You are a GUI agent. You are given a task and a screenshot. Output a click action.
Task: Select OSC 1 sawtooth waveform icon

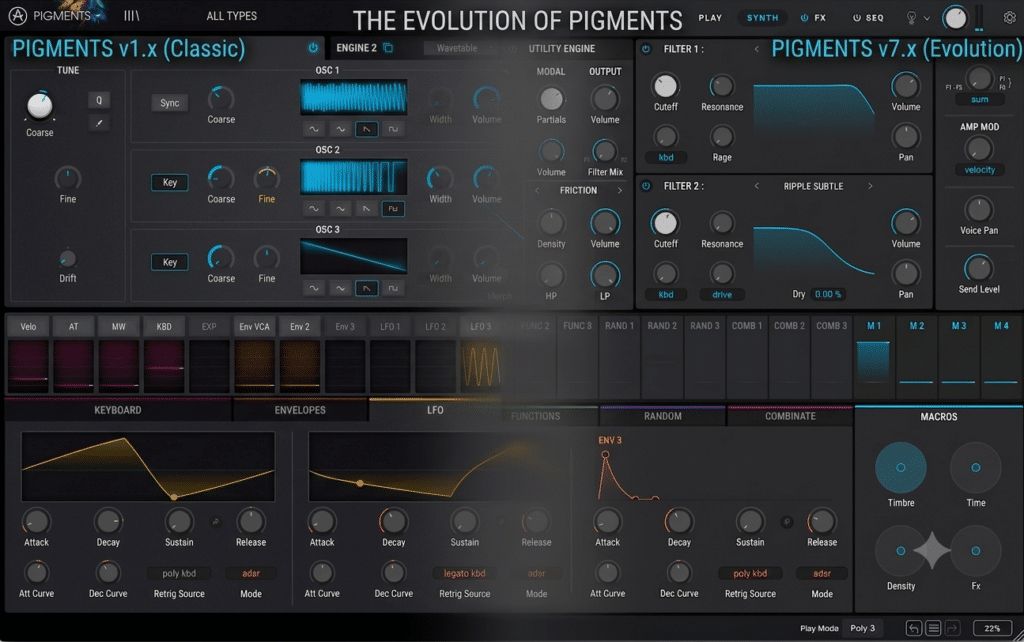click(x=366, y=129)
